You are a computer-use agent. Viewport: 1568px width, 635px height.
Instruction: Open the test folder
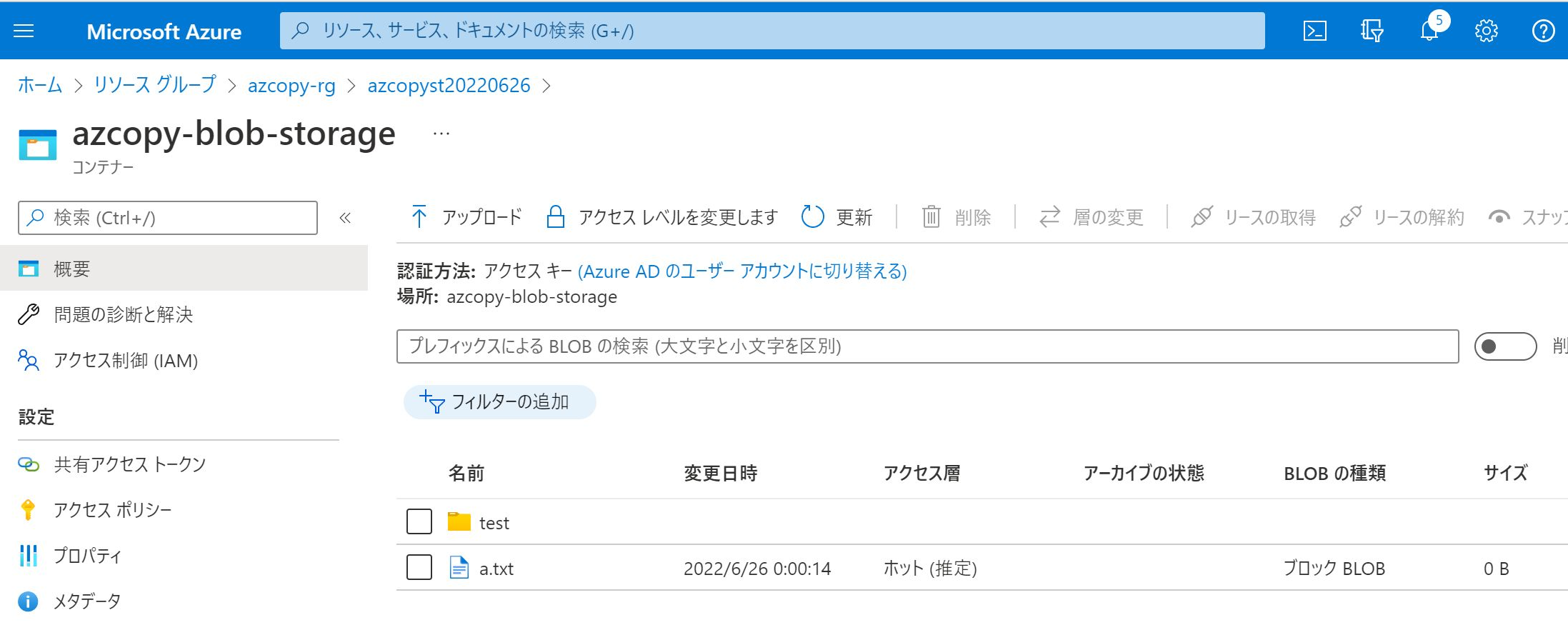pos(494,524)
